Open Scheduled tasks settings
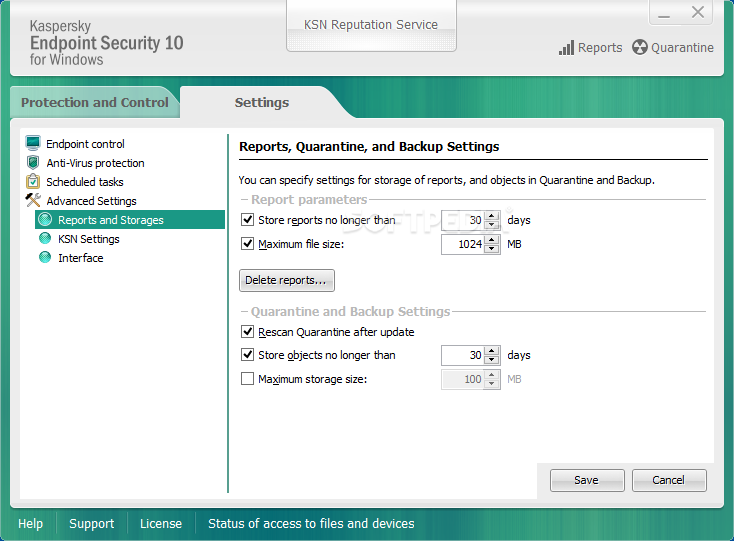734x541 pixels. pyautogui.click(x=85, y=182)
